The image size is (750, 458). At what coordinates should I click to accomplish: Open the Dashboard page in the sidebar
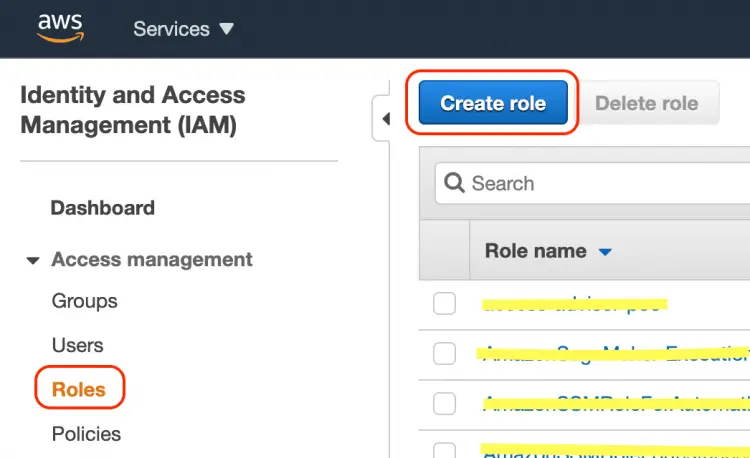pyautogui.click(x=103, y=208)
